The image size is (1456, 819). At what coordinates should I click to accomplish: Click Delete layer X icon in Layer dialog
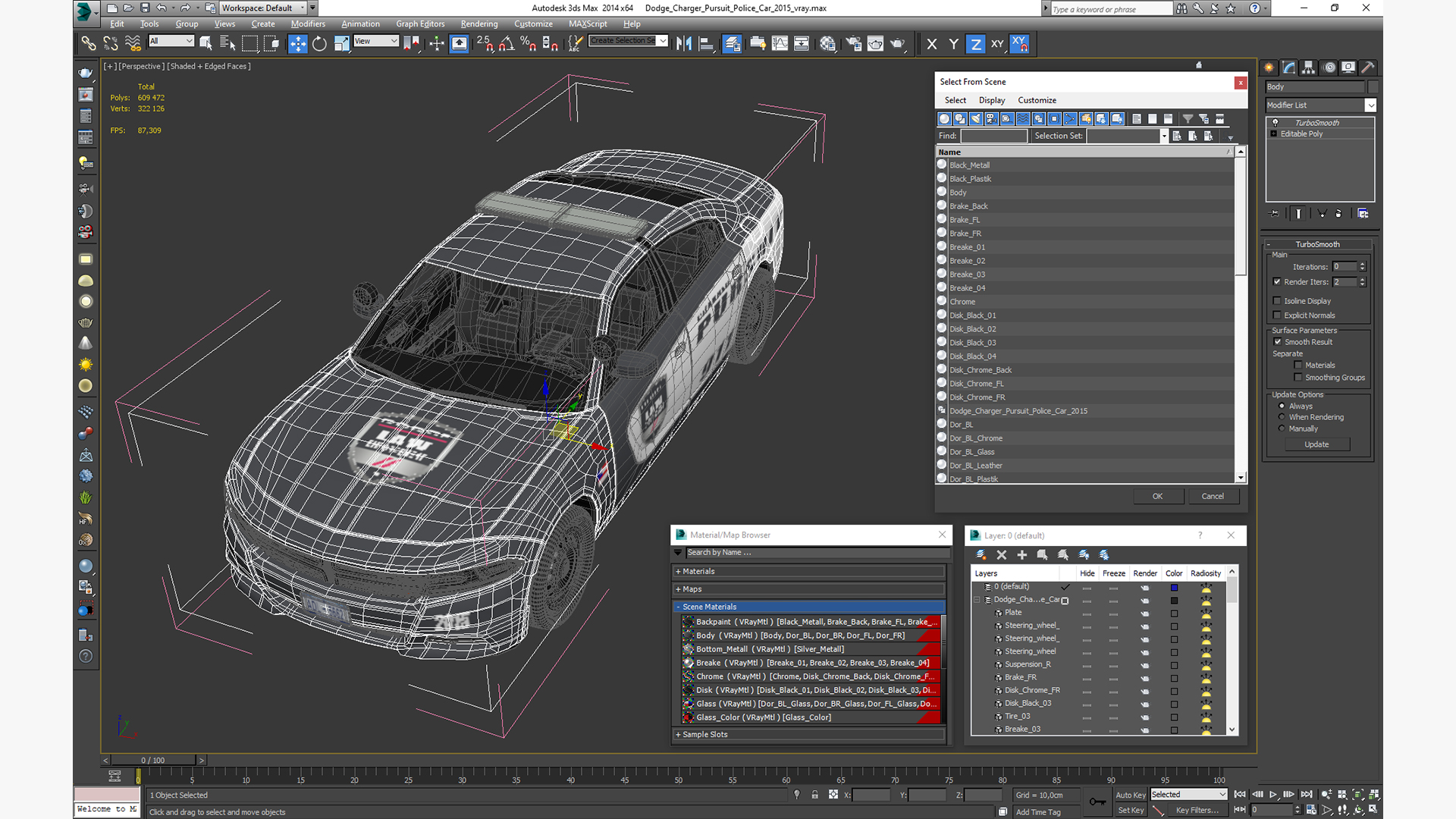click(x=1001, y=555)
